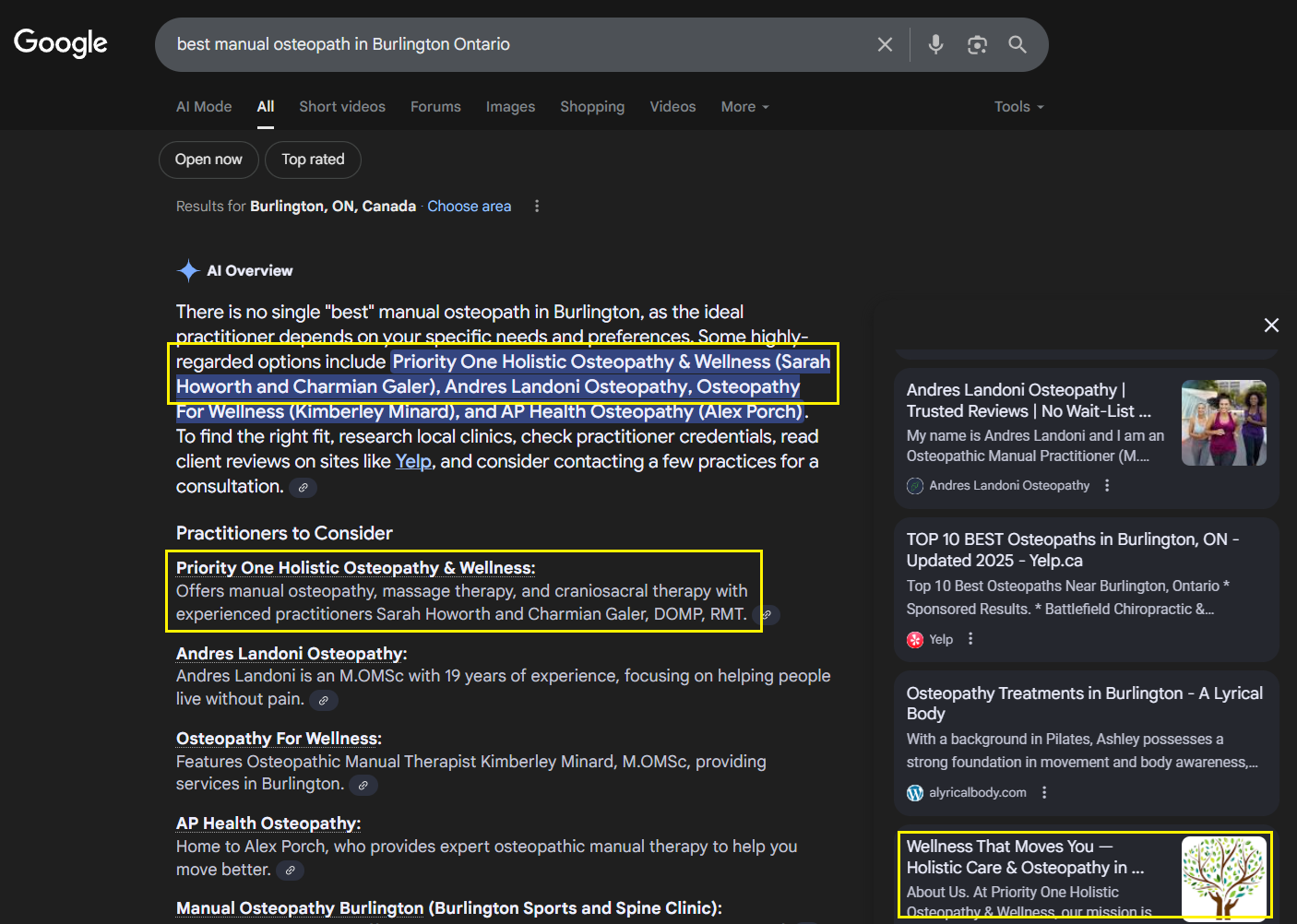Close the sources side panel
Viewport: 1297px width, 924px height.
tap(1271, 325)
